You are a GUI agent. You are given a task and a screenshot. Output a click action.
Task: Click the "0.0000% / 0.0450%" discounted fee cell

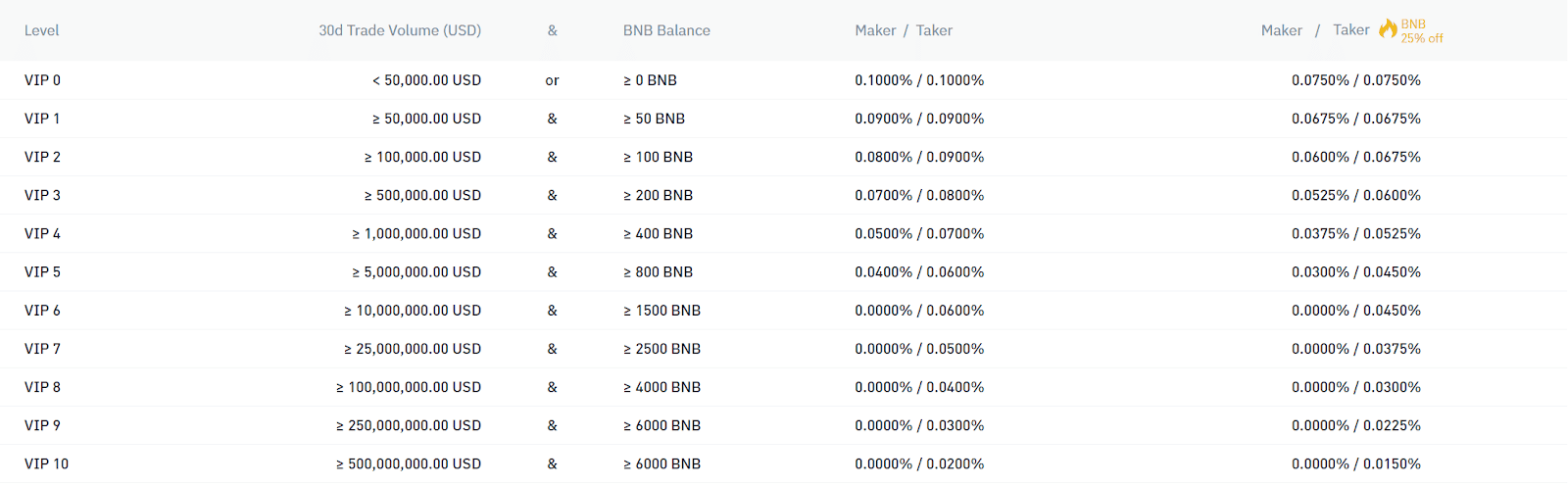[x=1356, y=310]
